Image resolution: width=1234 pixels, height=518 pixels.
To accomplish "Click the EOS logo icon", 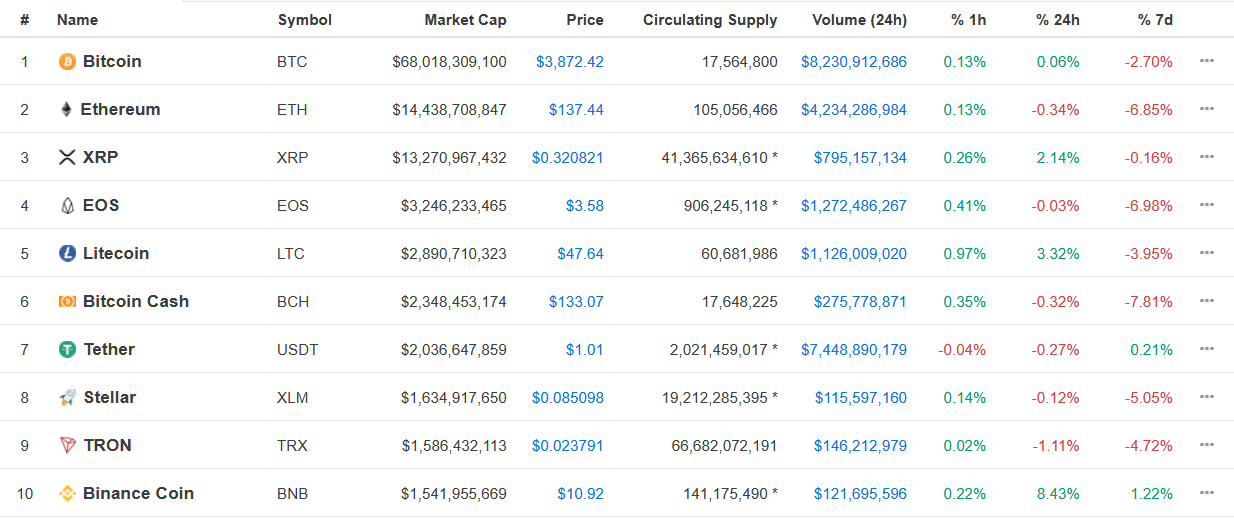I will 67,206.
